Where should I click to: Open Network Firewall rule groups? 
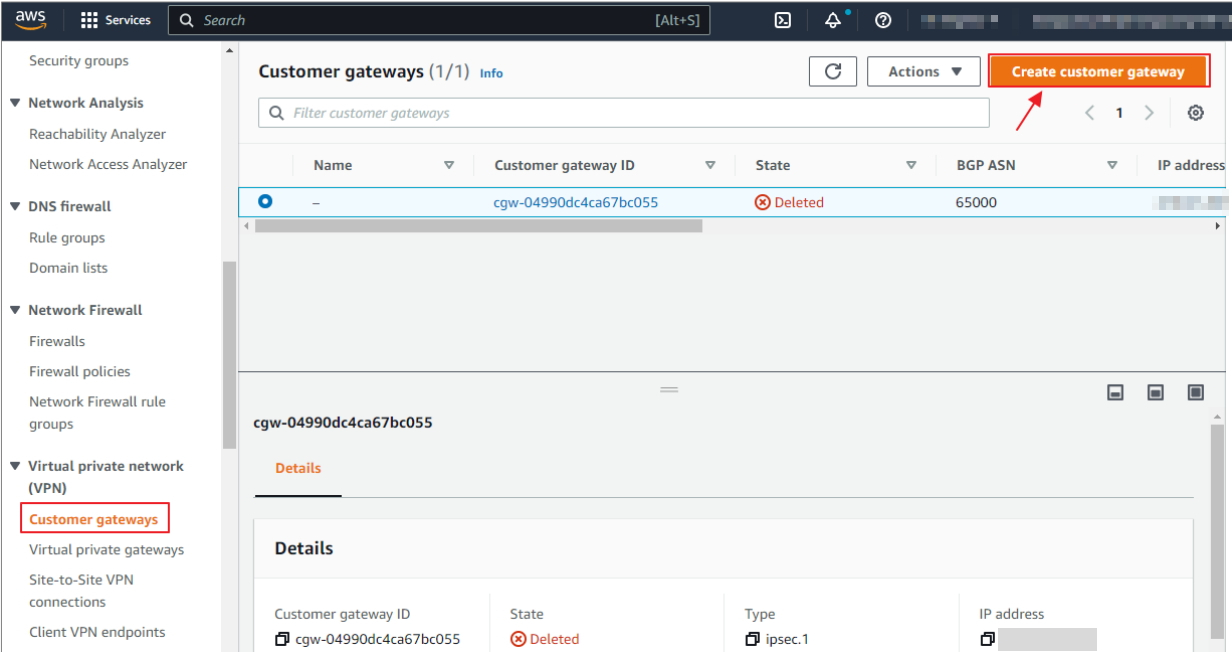click(x=97, y=413)
